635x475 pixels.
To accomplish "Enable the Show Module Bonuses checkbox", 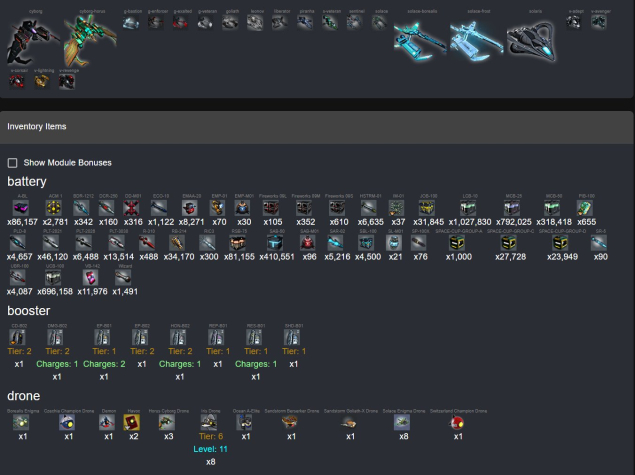I will (13, 162).
